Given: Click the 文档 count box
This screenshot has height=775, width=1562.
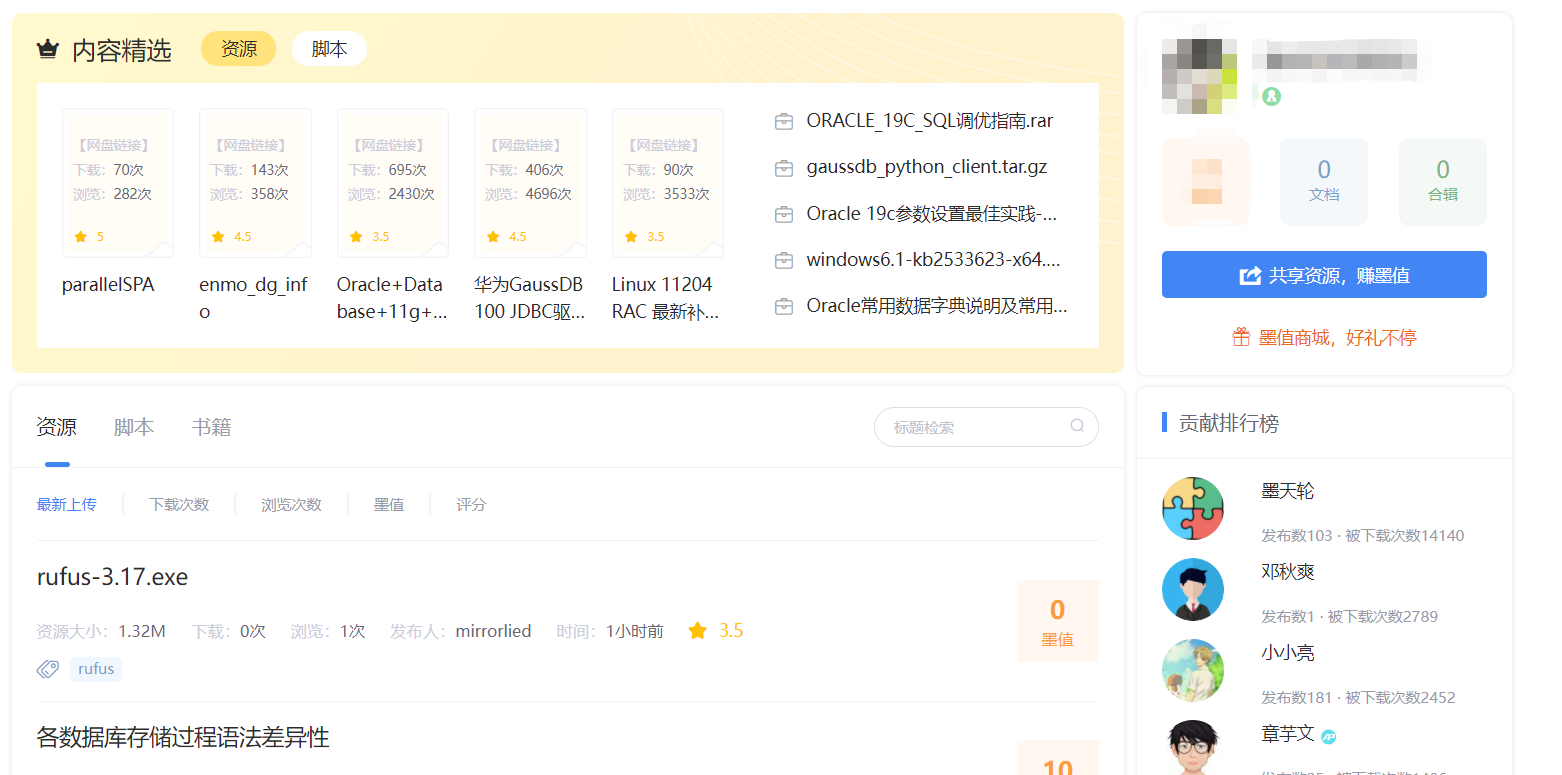Looking at the screenshot, I should click(1324, 182).
